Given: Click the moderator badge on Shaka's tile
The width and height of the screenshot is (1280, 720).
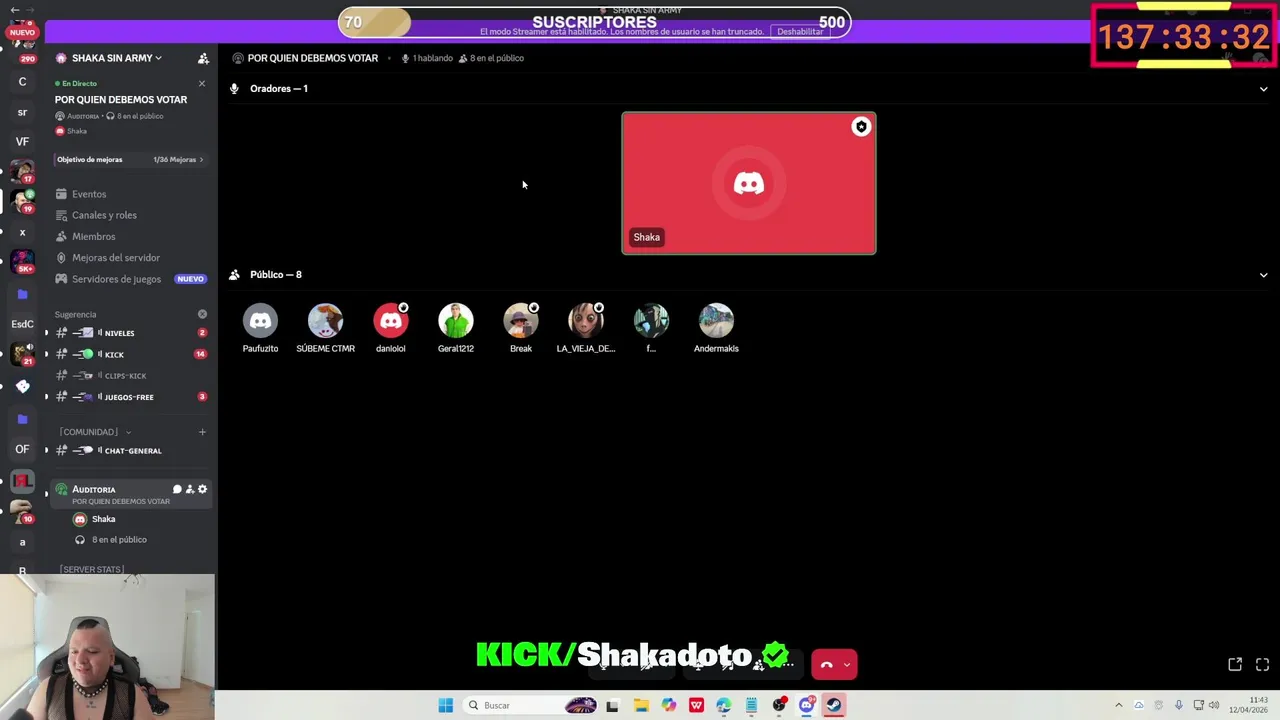Looking at the screenshot, I should pos(861,127).
